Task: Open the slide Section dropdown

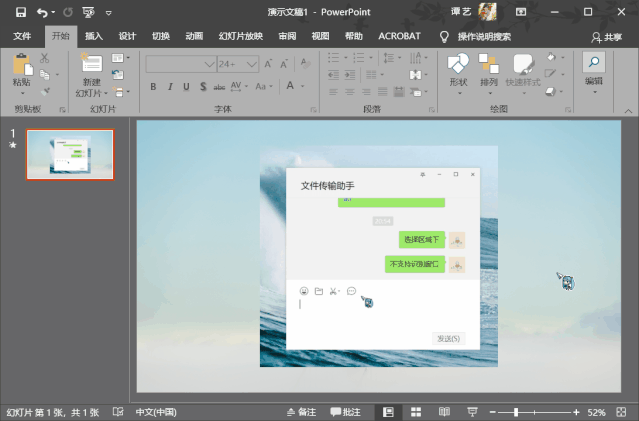Action: pyautogui.click(x=121, y=92)
